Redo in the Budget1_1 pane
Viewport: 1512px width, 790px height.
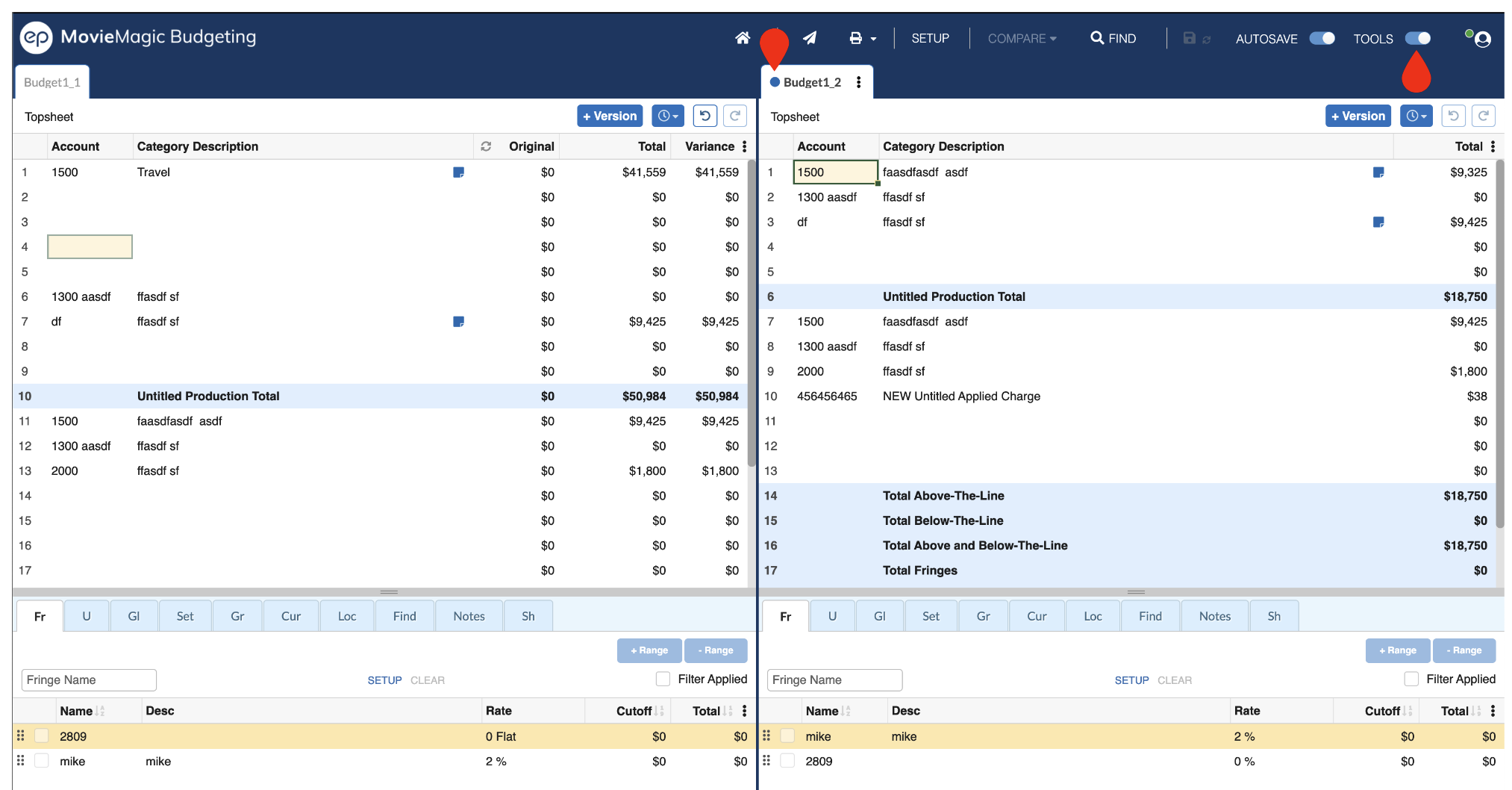[x=735, y=116]
